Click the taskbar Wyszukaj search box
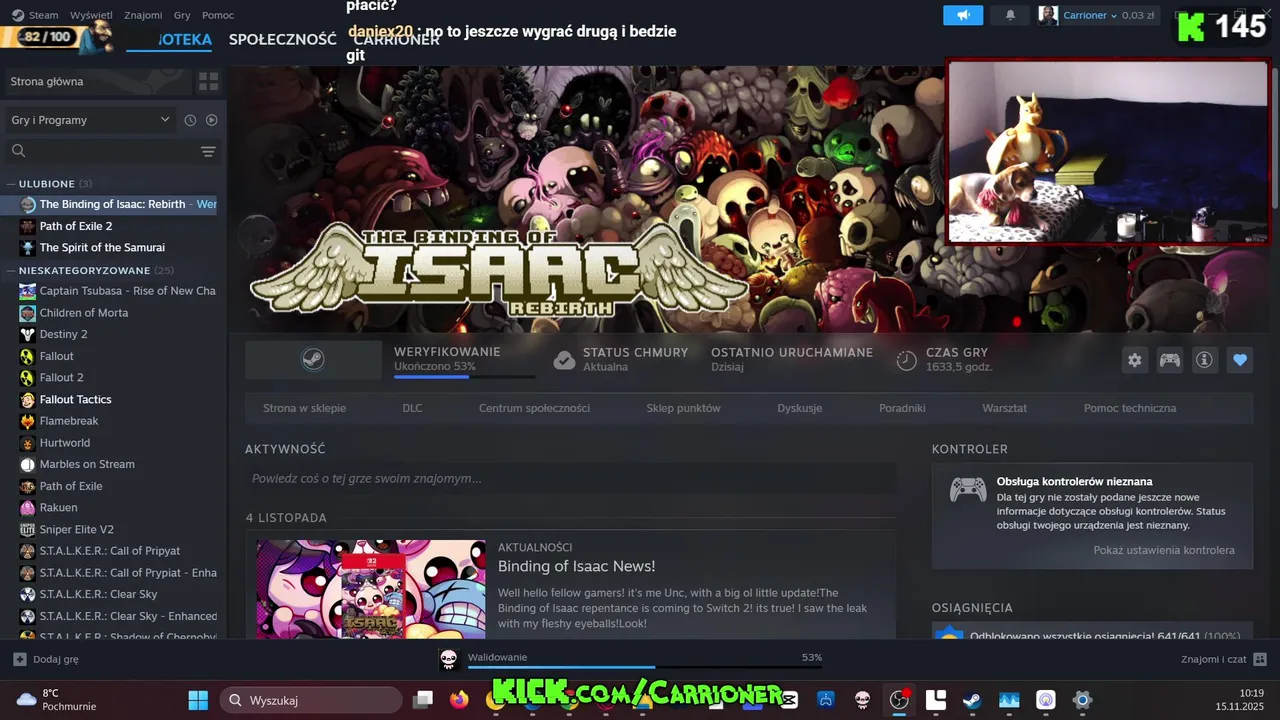This screenshot has width=1280, height=720. pos(311,700)
